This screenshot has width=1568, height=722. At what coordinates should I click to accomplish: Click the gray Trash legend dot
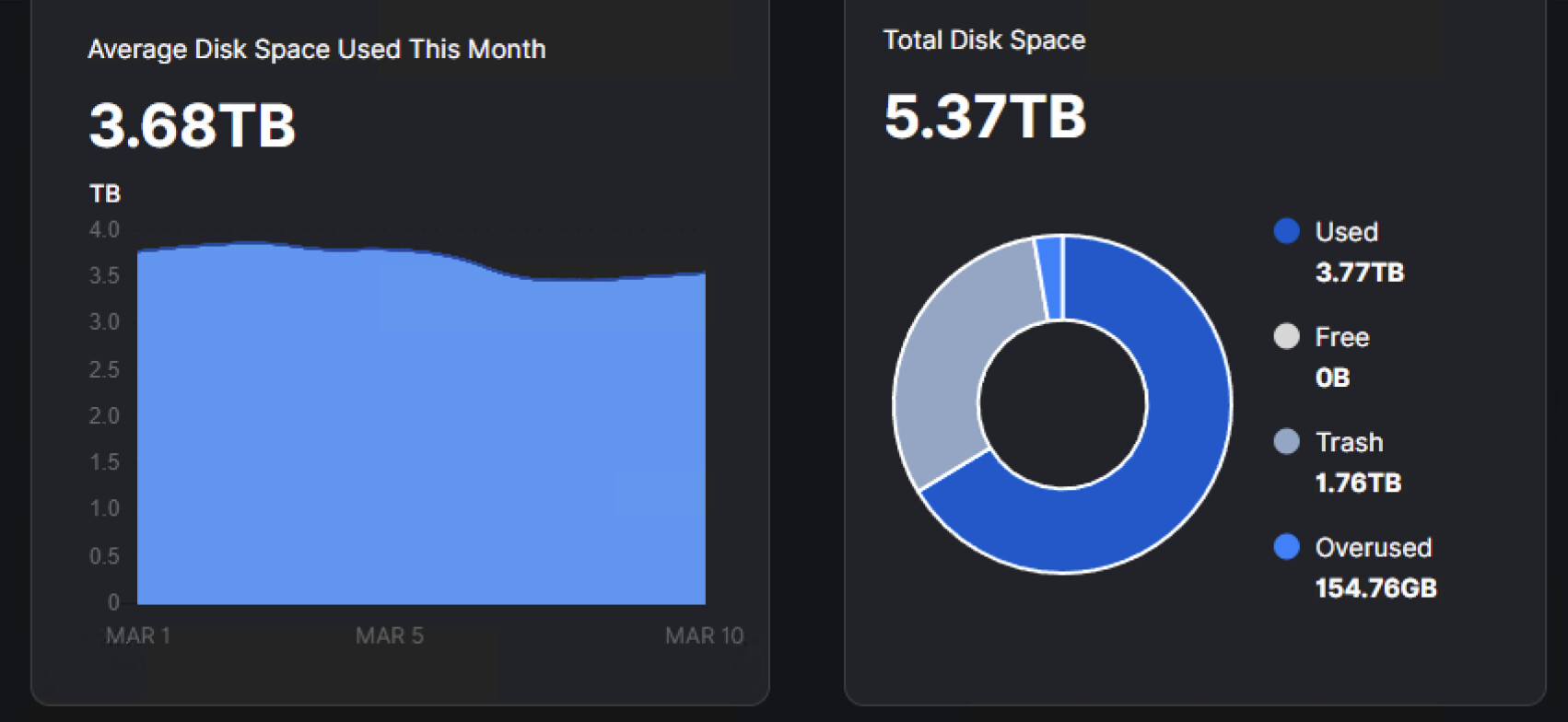(x=1286, y=442)
